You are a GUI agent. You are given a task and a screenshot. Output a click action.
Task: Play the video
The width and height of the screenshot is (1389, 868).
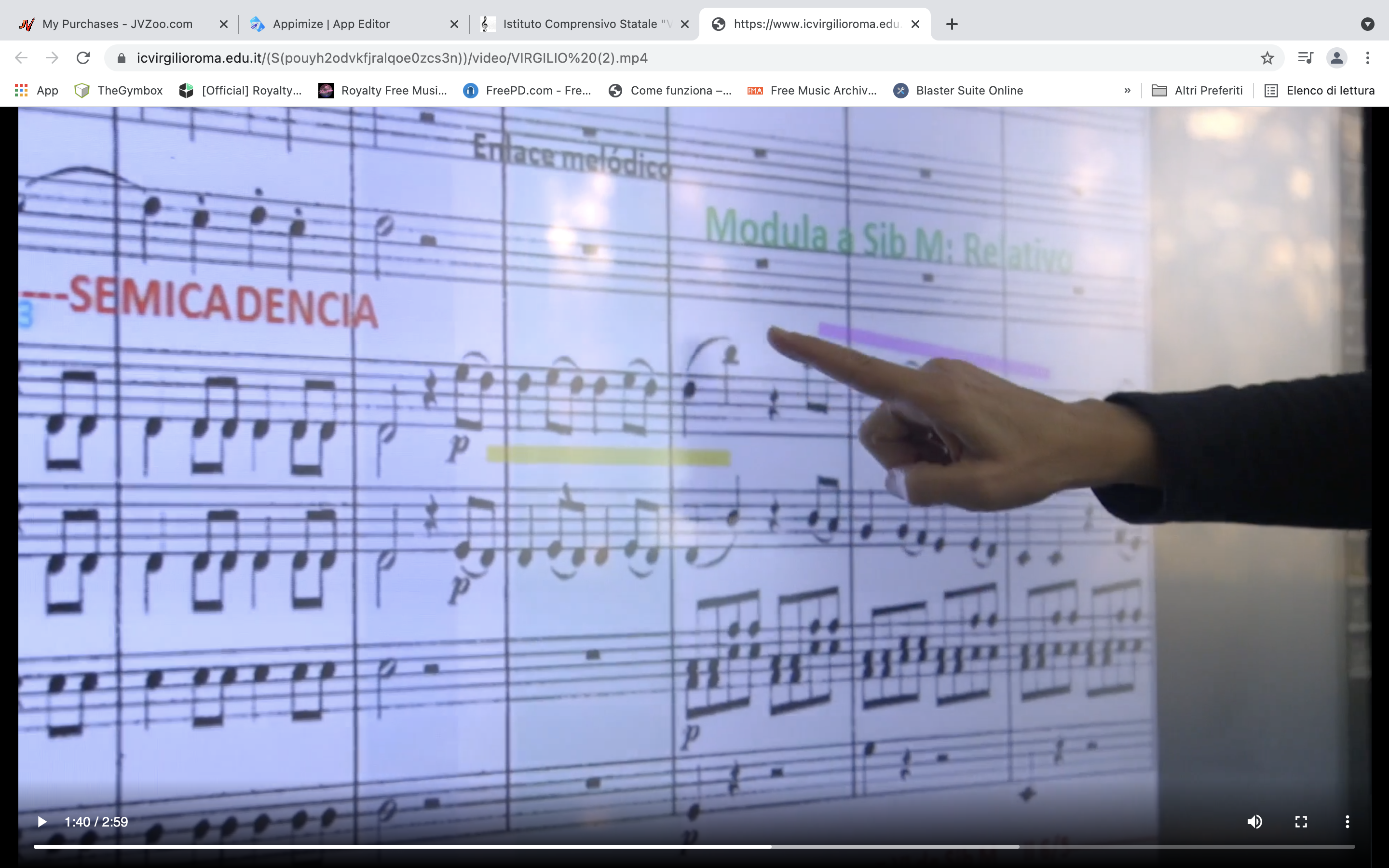(42, 822)
